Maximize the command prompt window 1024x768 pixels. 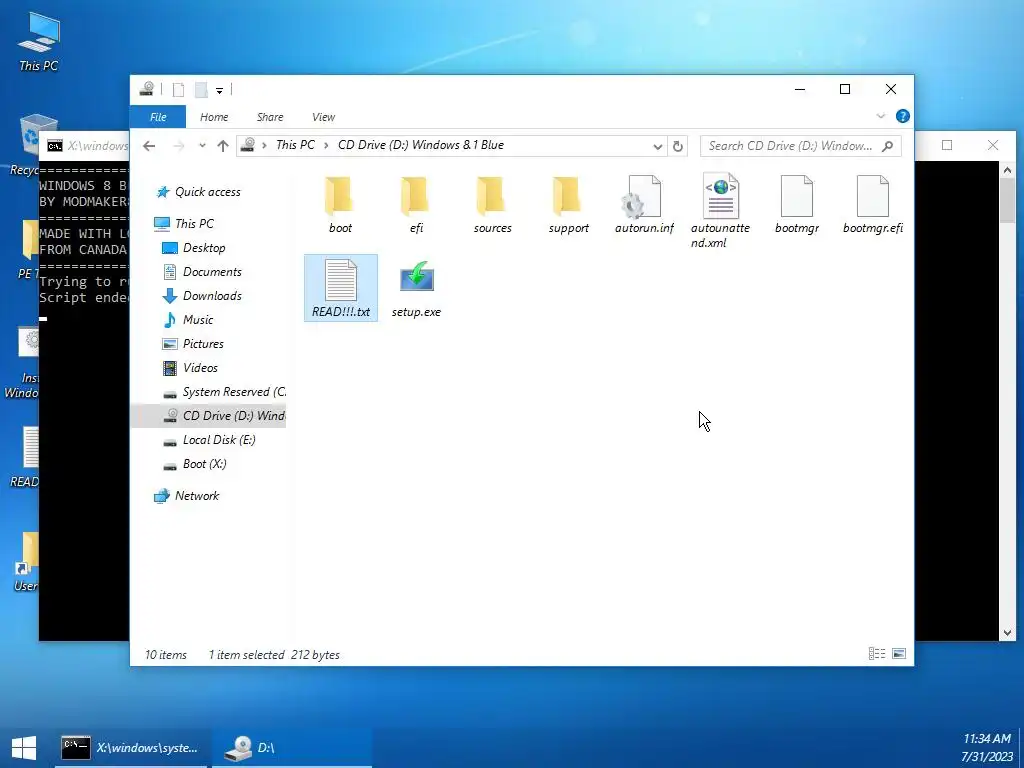947,145
